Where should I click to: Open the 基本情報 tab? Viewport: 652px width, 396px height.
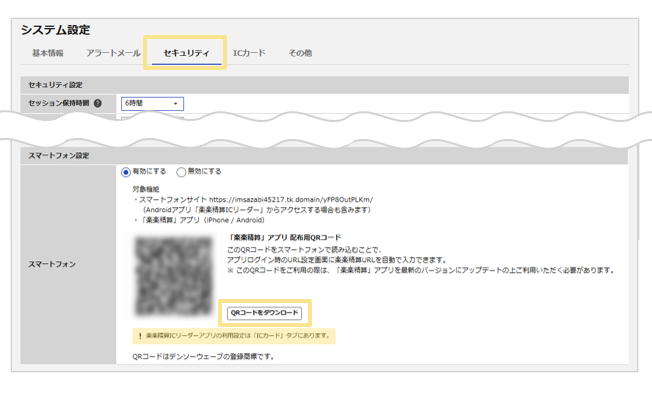pos(48,53)
